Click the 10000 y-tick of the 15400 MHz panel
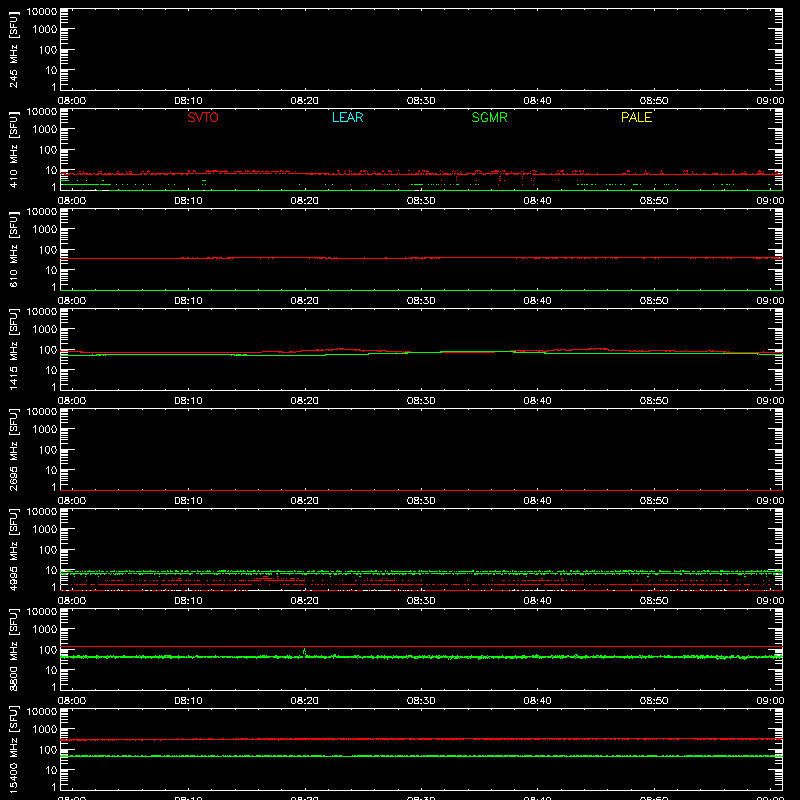Image resolution: width=800 pixels, height=800 pixels. [42, 712]
